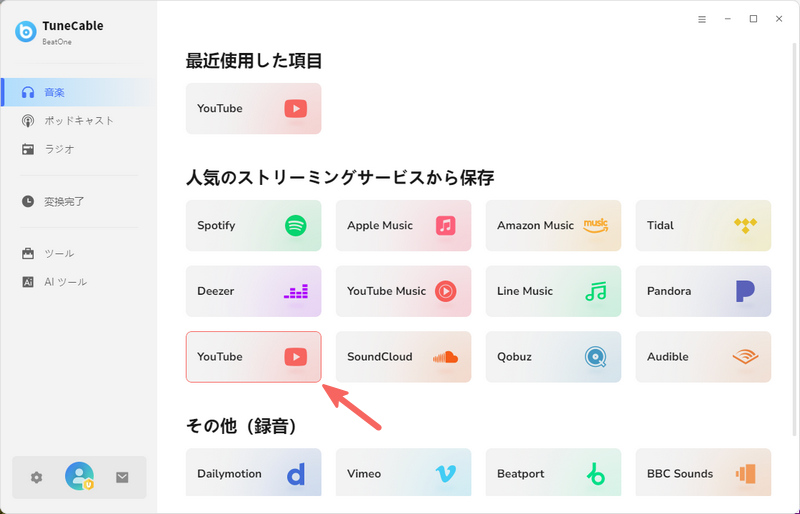
Task: Click the Line Music note logo
Action: [x=596, y=291]
